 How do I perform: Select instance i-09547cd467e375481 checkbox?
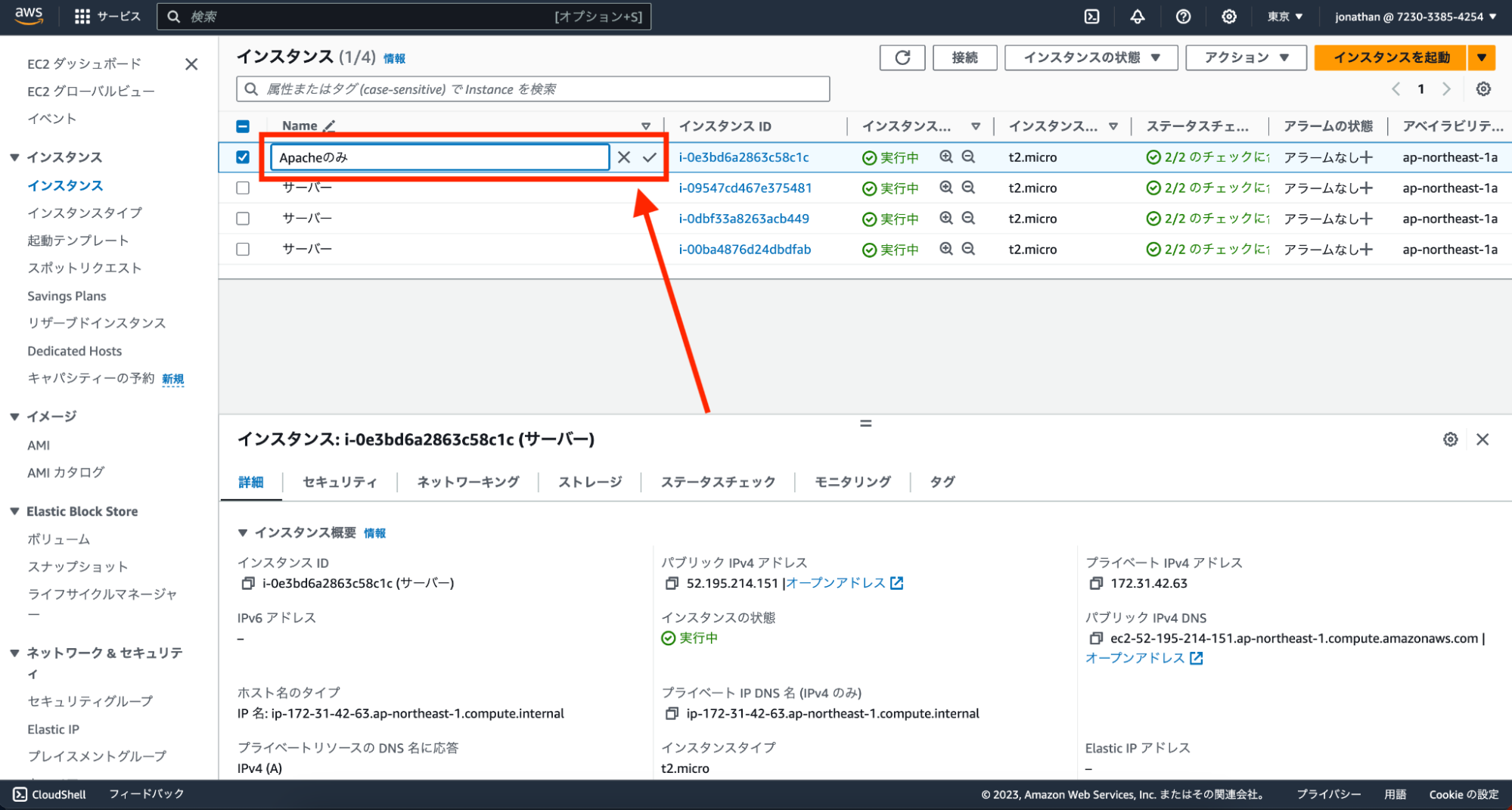(243, 188)
